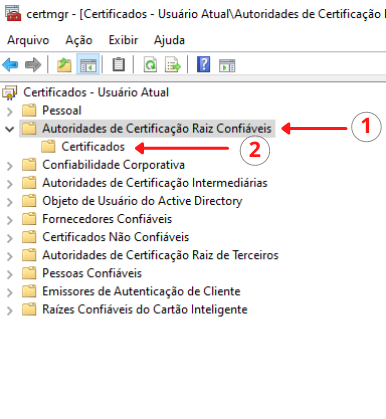Expand the Certificados Não Confiáveis node
This screenshot has height=419, width=386.
pyautogui.click(x=10, y=238)
